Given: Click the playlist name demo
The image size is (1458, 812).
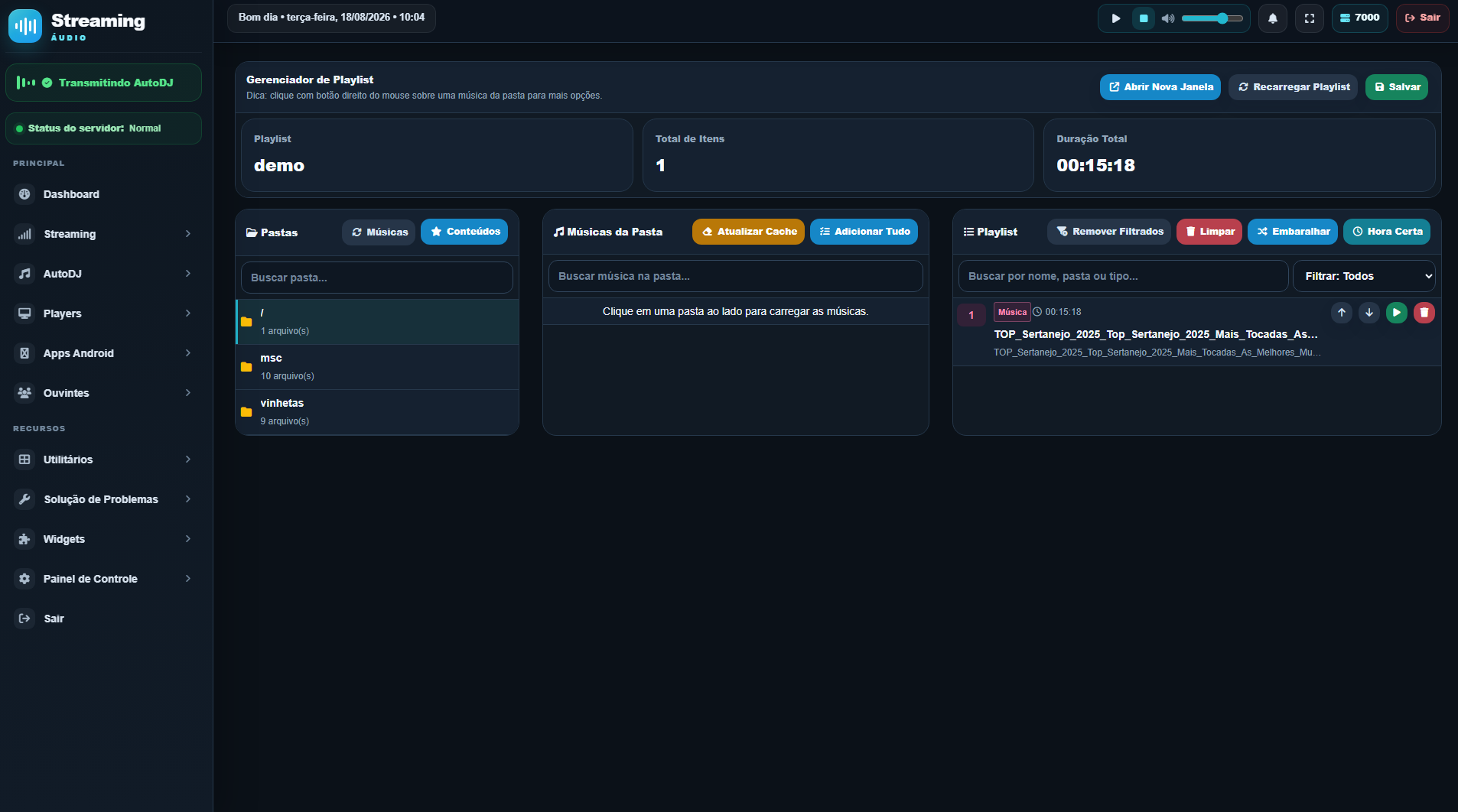Looking at the screenshot, I should click(279, 165).
